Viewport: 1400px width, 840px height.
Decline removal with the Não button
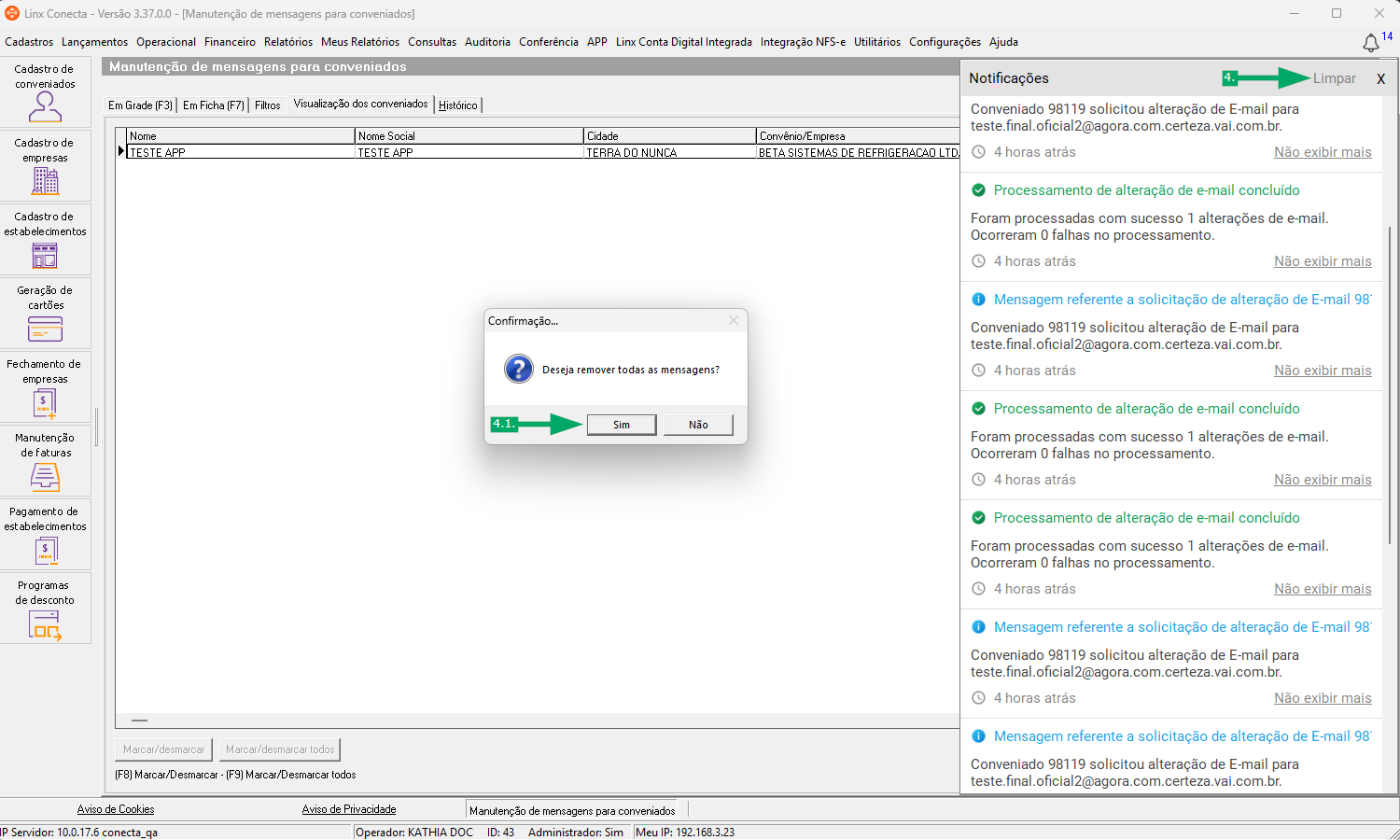pyautogui.click(x=698, y=425)
